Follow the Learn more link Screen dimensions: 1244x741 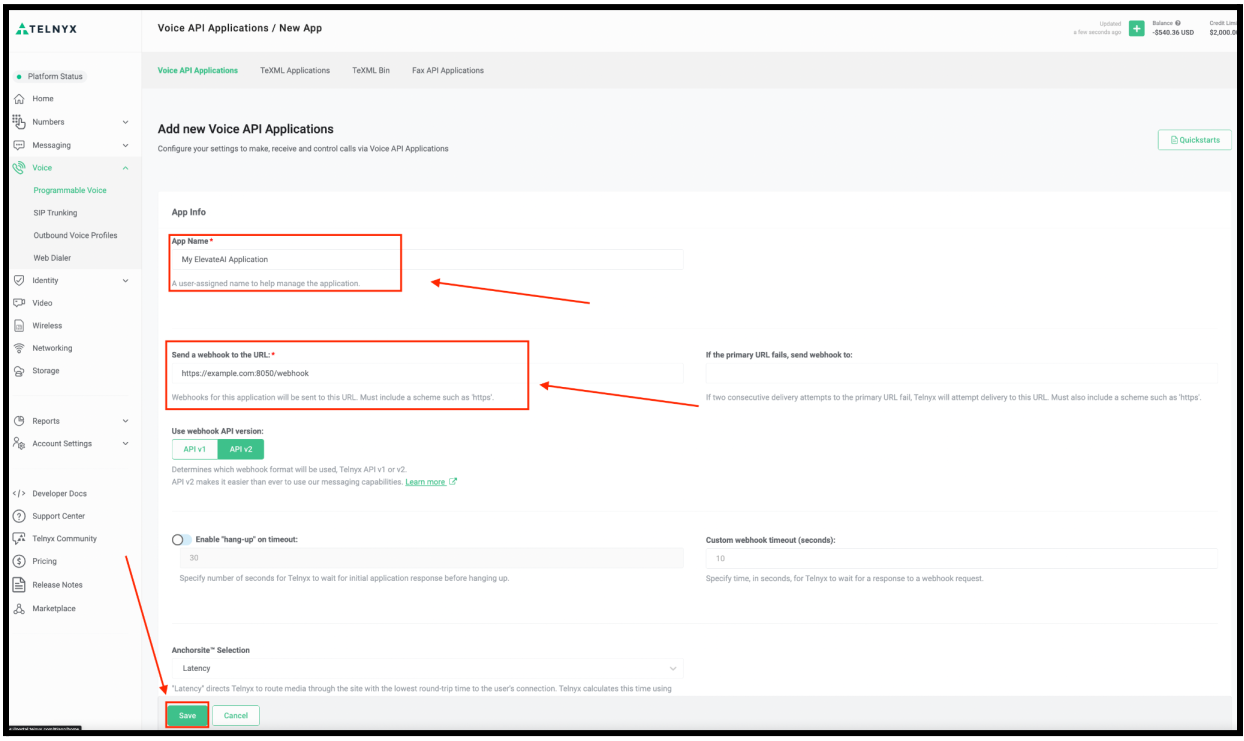tap(425, 482)
